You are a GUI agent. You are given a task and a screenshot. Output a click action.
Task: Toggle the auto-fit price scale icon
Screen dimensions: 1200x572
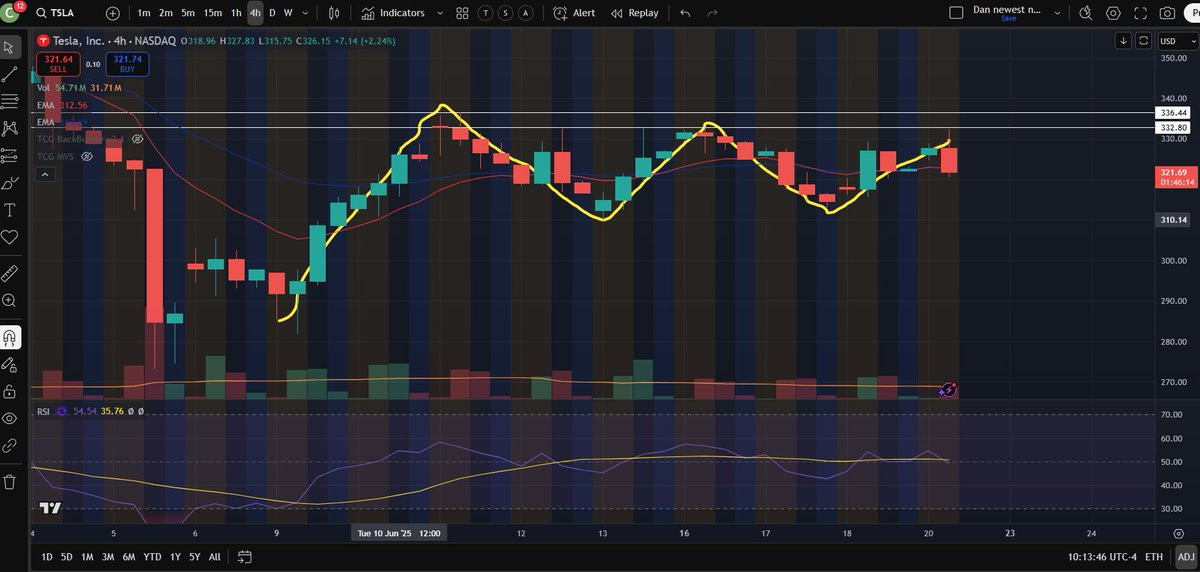[x=1142, y=41]
